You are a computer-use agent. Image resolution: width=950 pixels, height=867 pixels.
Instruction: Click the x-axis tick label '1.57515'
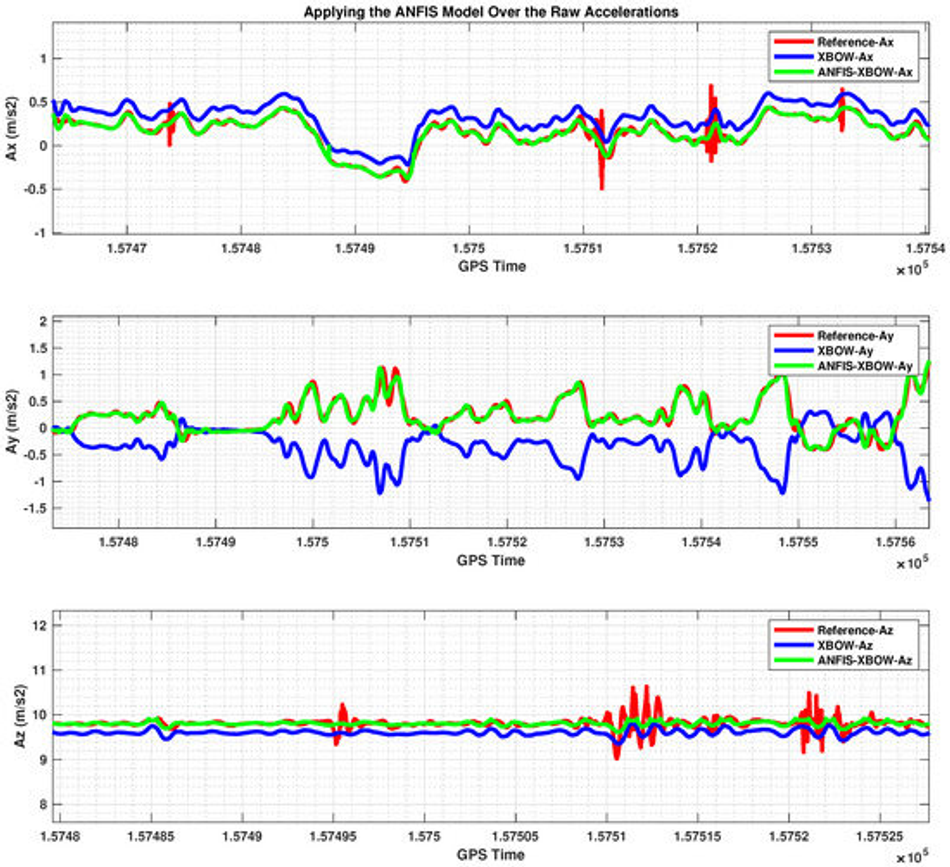coord(697,837)
